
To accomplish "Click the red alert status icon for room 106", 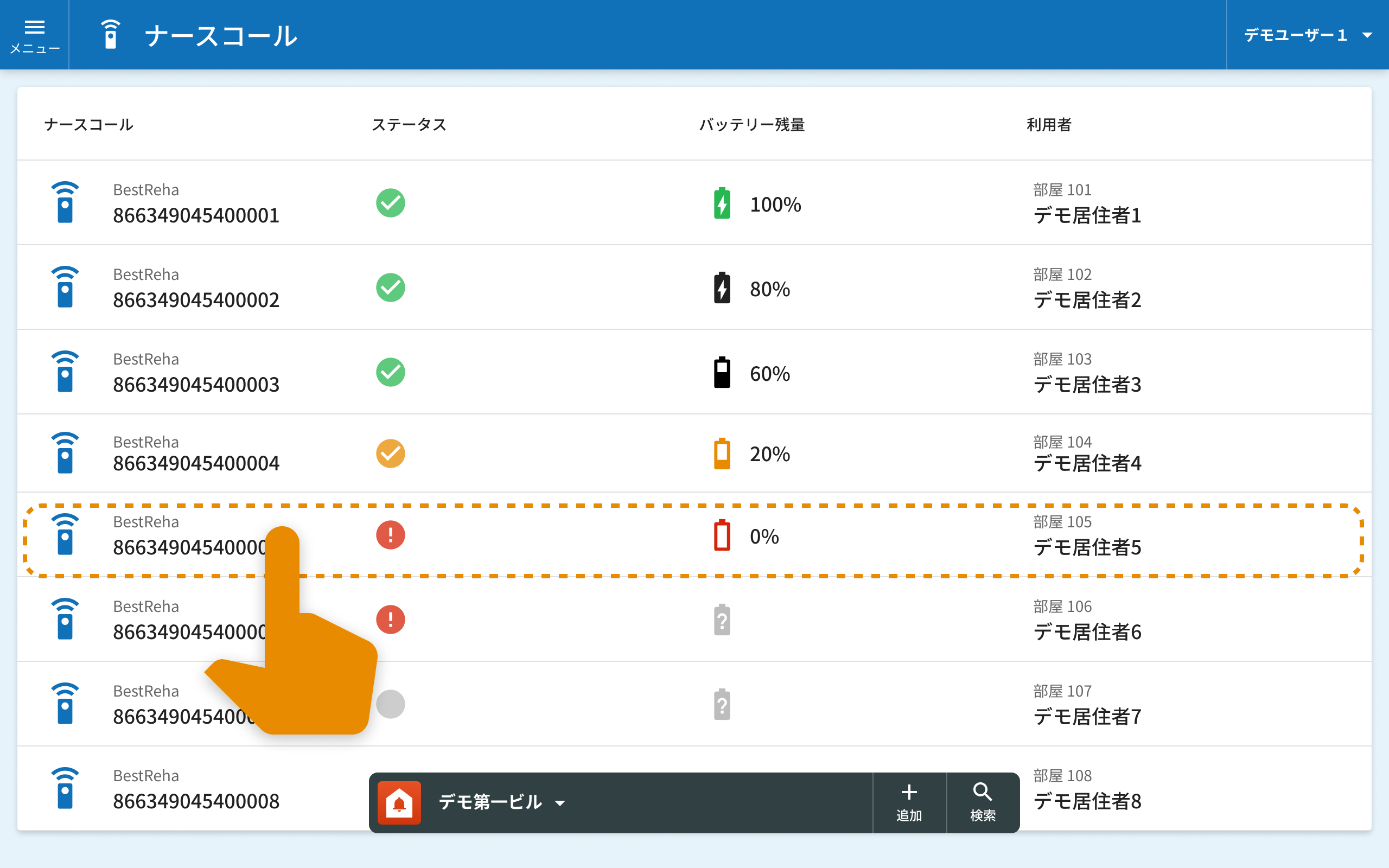I will (x=390, y=620).
